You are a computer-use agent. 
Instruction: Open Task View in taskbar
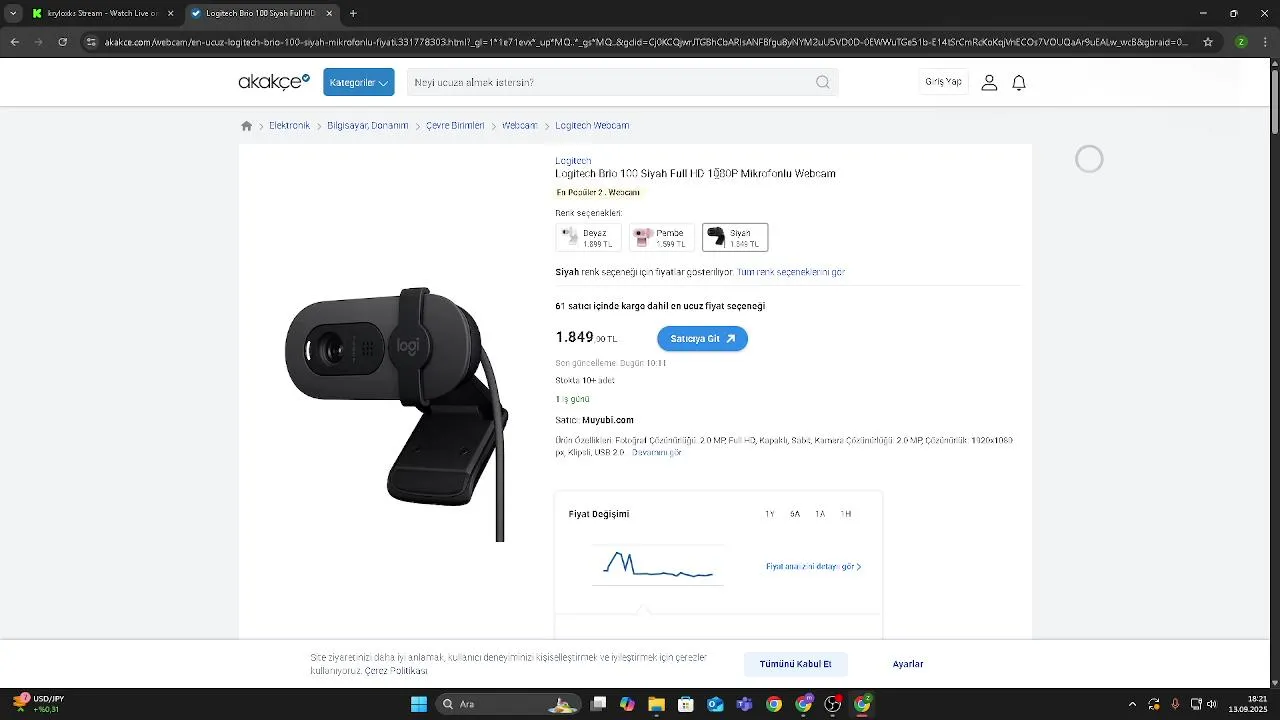(x=598, y=704)
